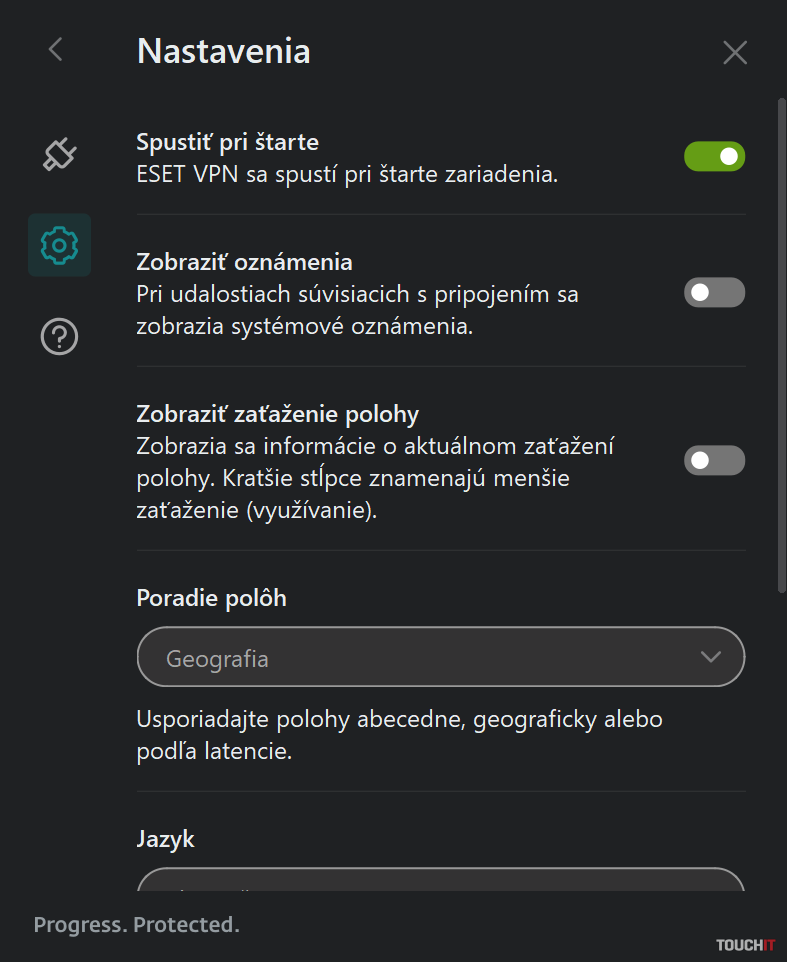Open the Jazyk language dropdown
Screen dimensions: 787x962
point(440,884)
